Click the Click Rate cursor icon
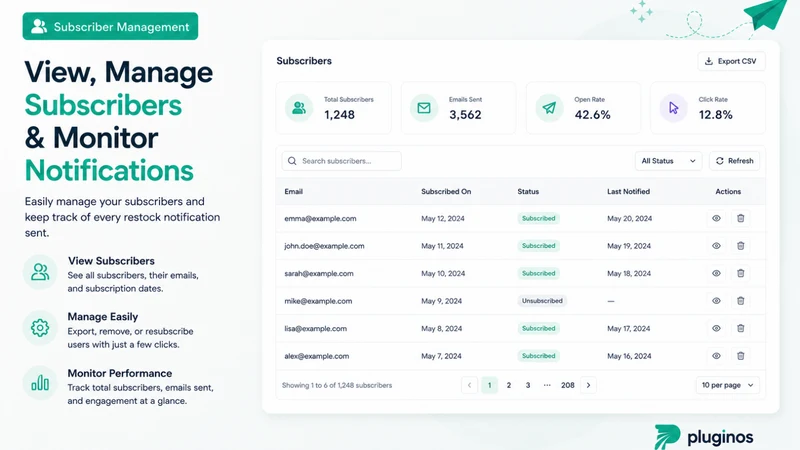 (673, 108)
